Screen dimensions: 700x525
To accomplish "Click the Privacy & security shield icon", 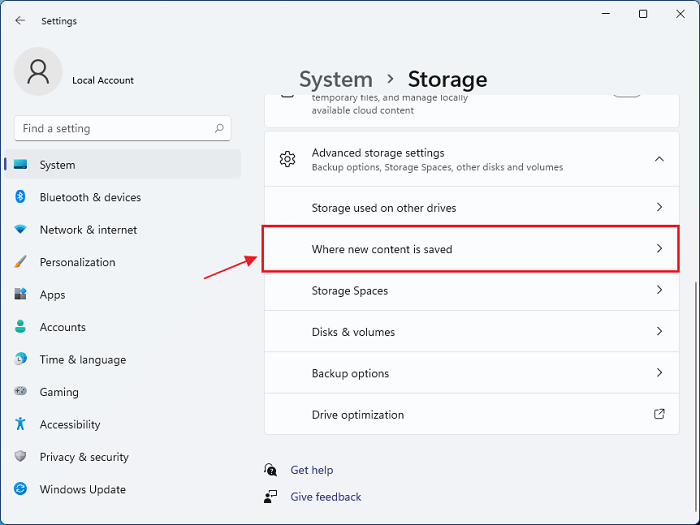I will click(20, 457).
